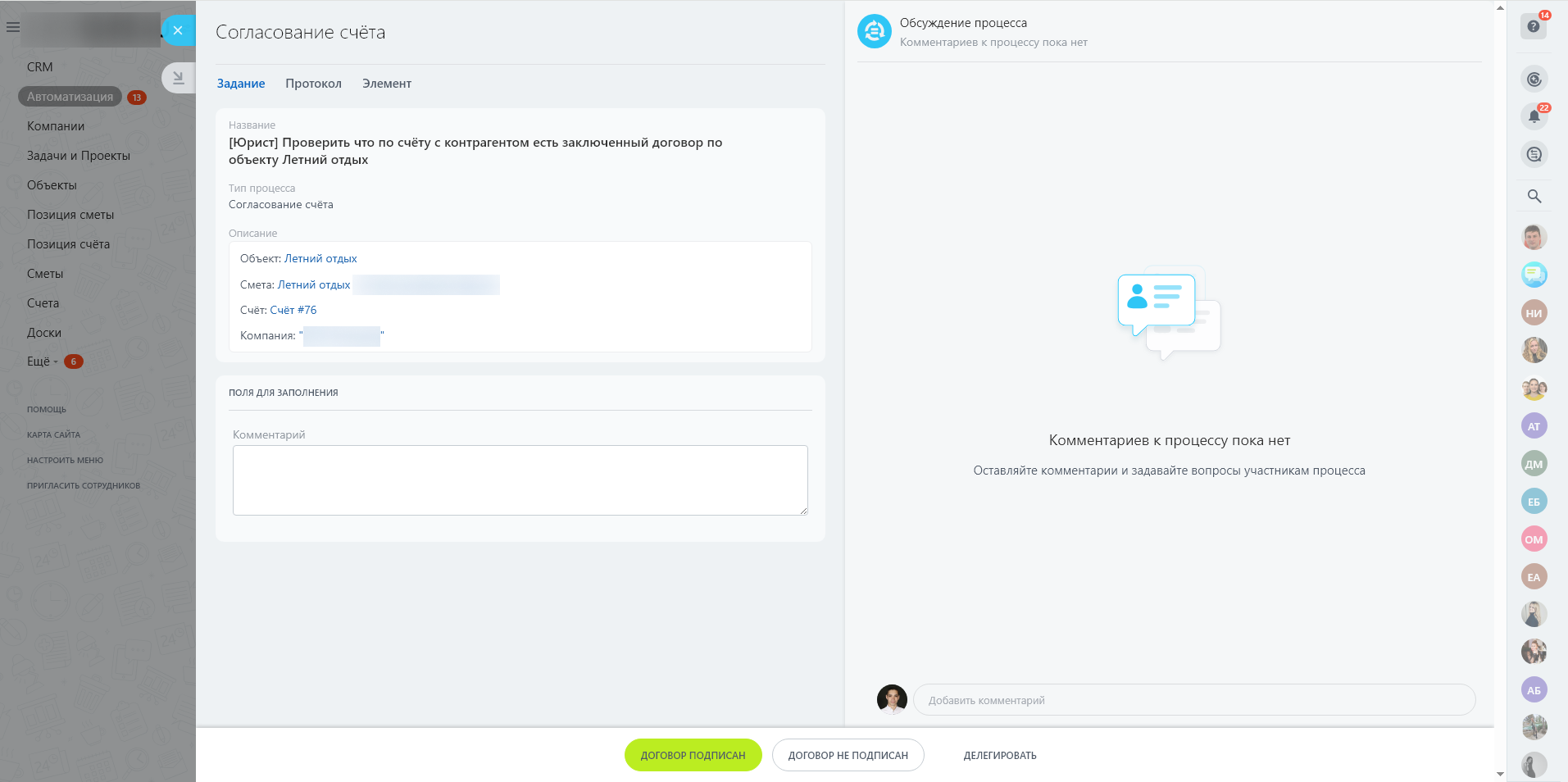The width and height of the screenshot is (1568, 782).
Task: Open the chat bubbles icon in right bar
Action: [x=1534, y=154]
